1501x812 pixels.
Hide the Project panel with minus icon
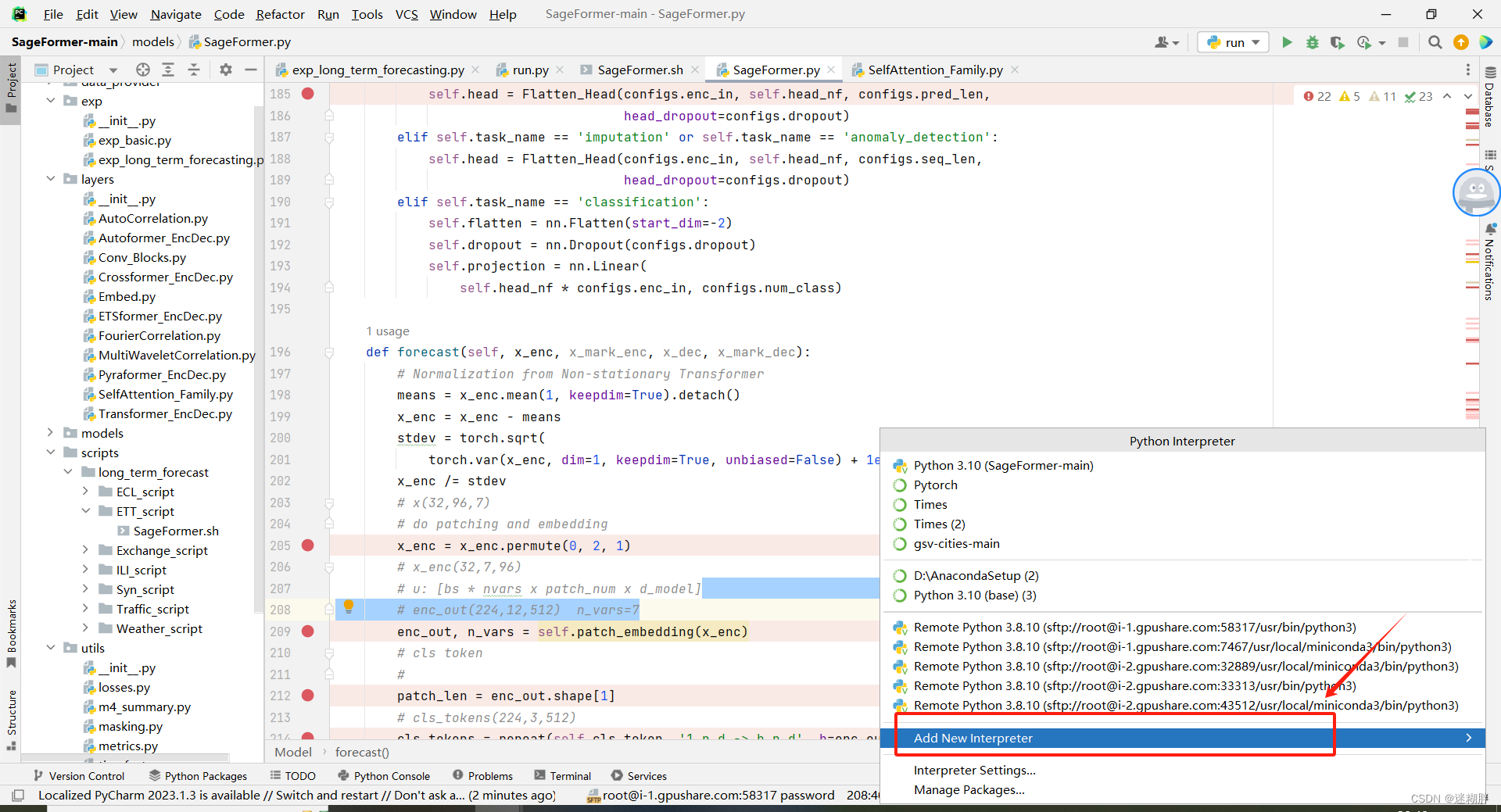pos(251,70)
